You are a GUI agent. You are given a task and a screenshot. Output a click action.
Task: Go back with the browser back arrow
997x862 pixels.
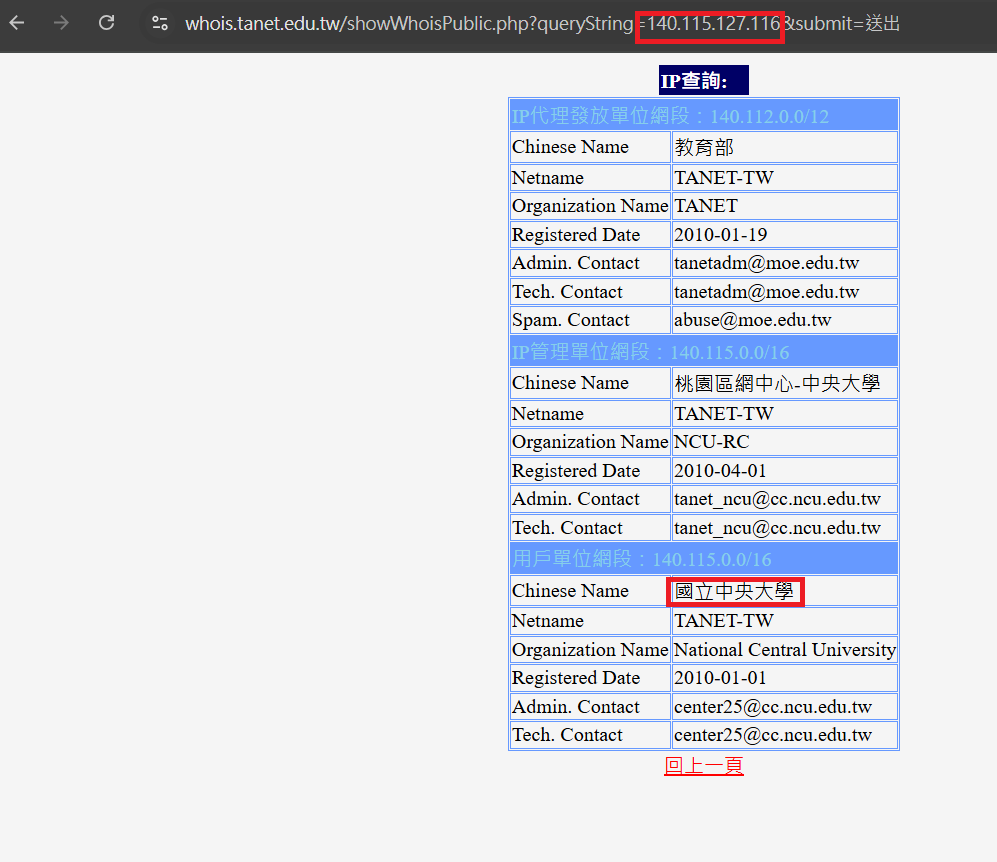[x=17, y=24]
